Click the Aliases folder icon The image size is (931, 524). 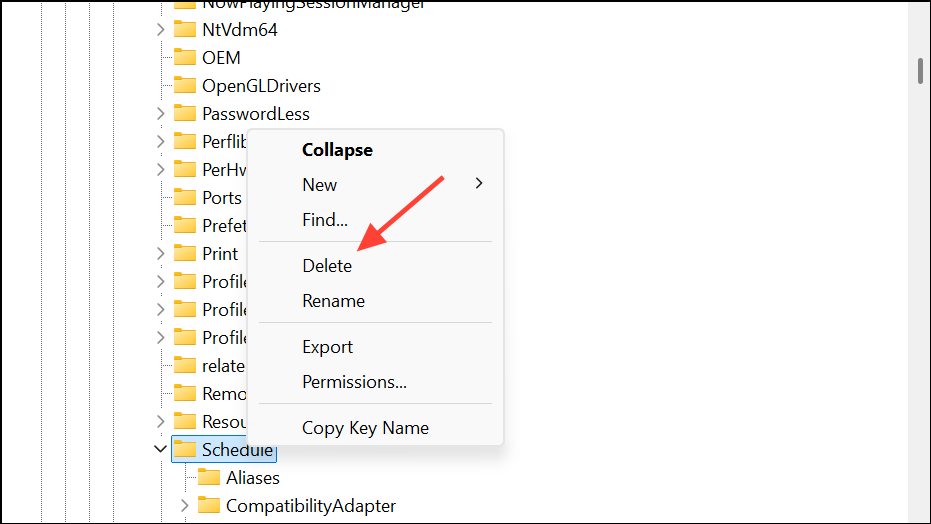(208, 477)
